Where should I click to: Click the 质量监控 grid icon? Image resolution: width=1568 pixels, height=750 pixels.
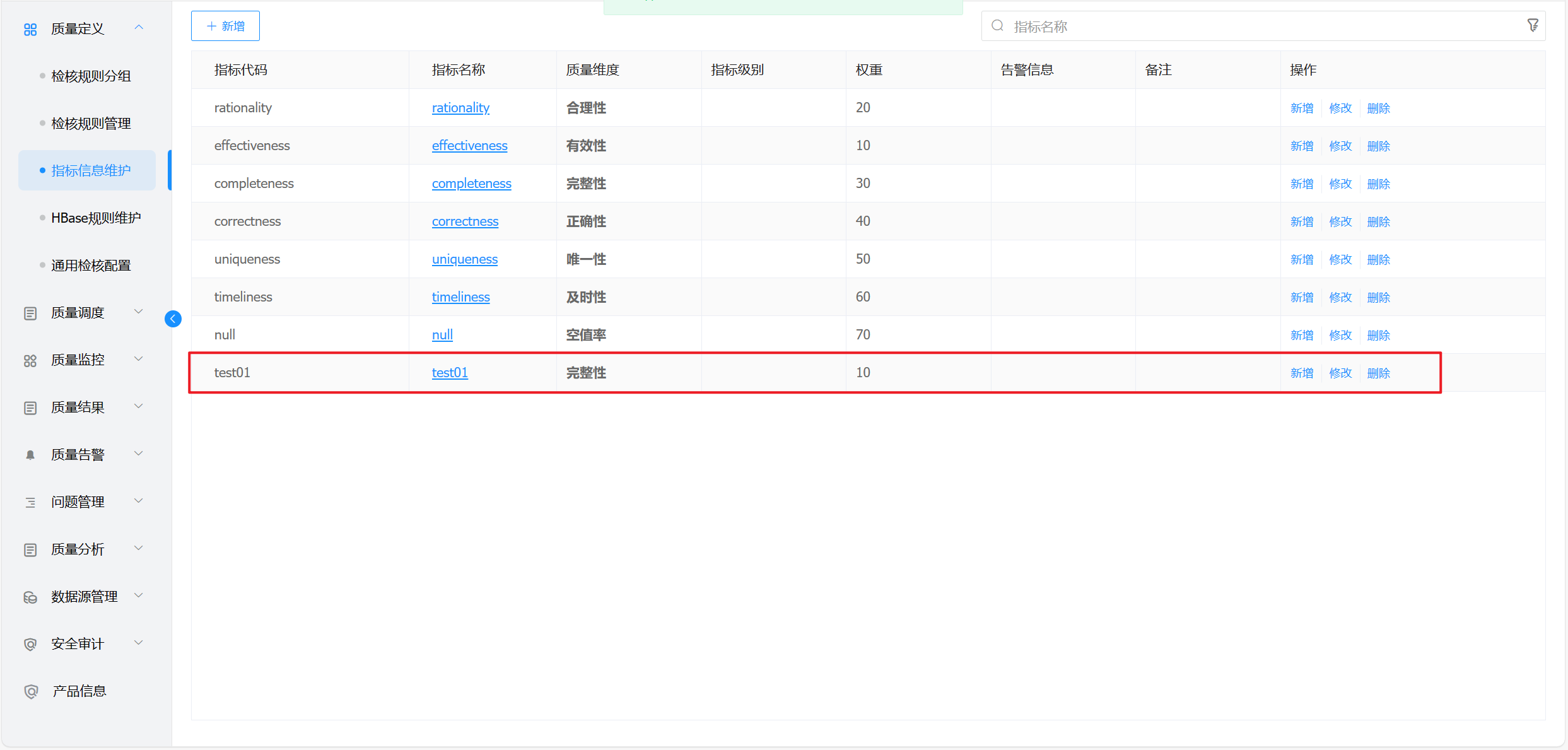(30, 360)
